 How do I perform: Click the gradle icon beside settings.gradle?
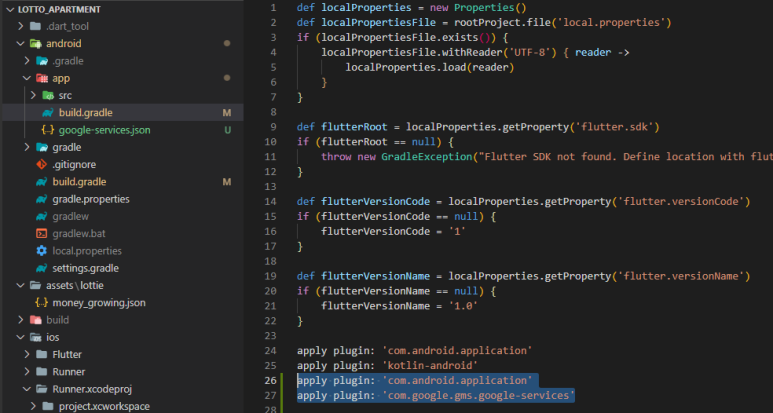[x=42, y=268]
